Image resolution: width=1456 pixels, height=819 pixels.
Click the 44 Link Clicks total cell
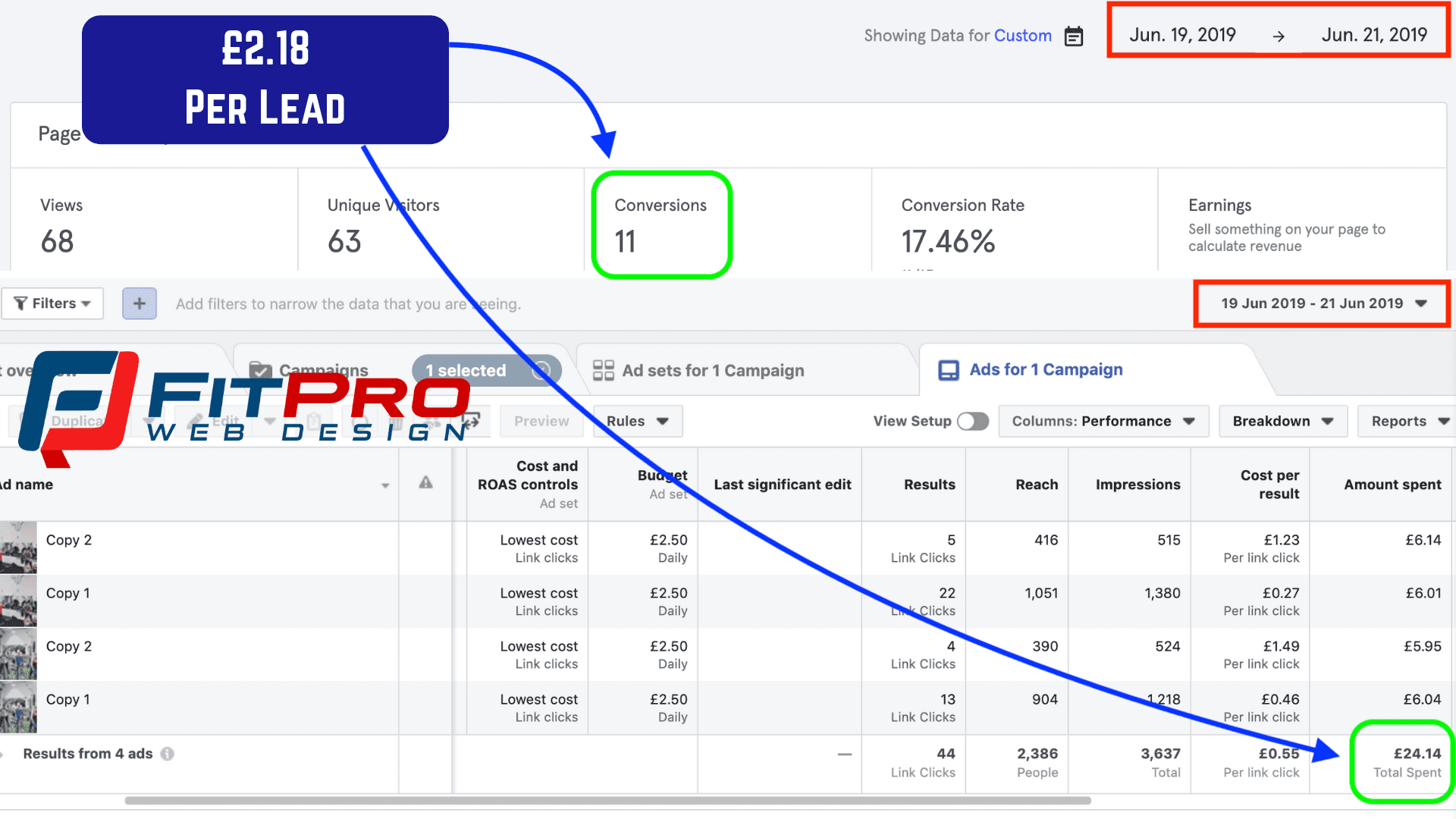click(923, 762)
